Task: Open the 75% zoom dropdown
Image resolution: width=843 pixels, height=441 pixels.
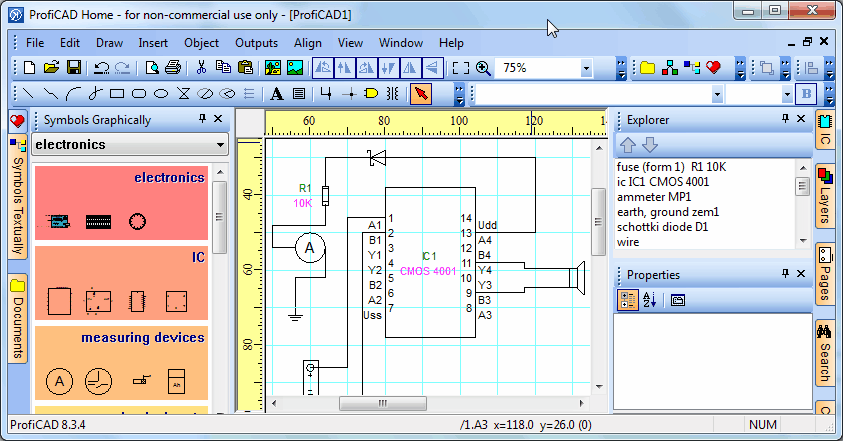Action: tap(586, 68)
